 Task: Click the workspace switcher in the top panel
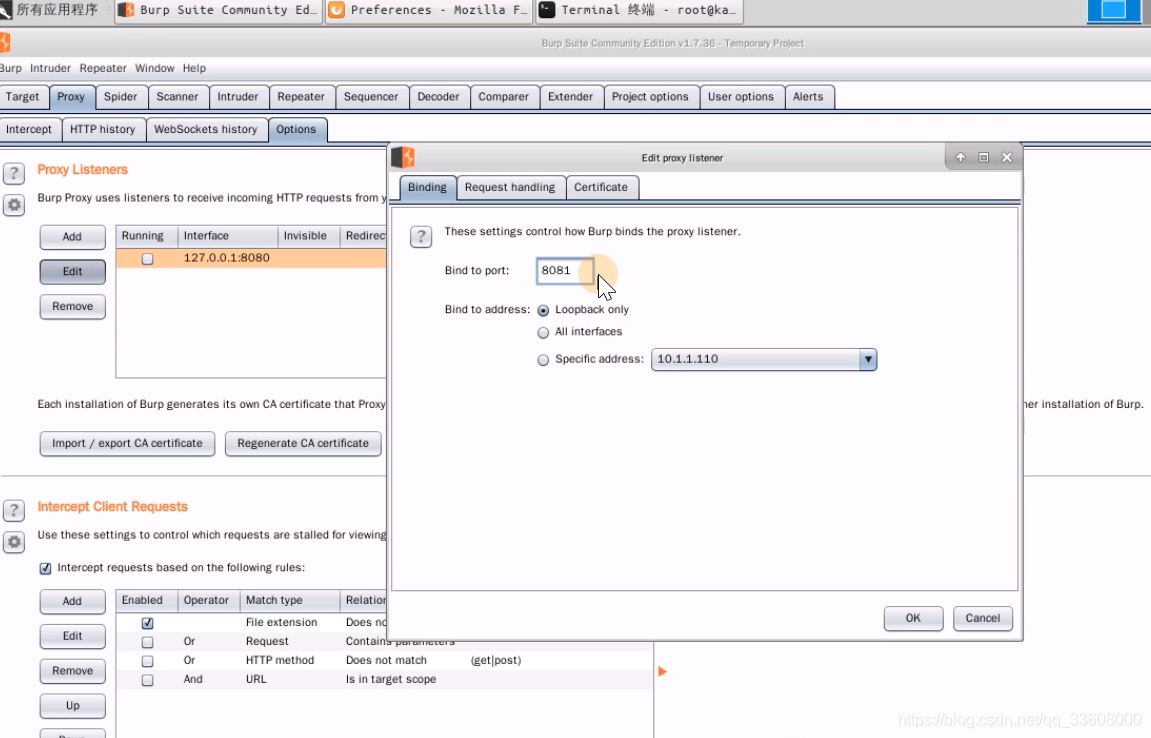tap(1113, 10)
